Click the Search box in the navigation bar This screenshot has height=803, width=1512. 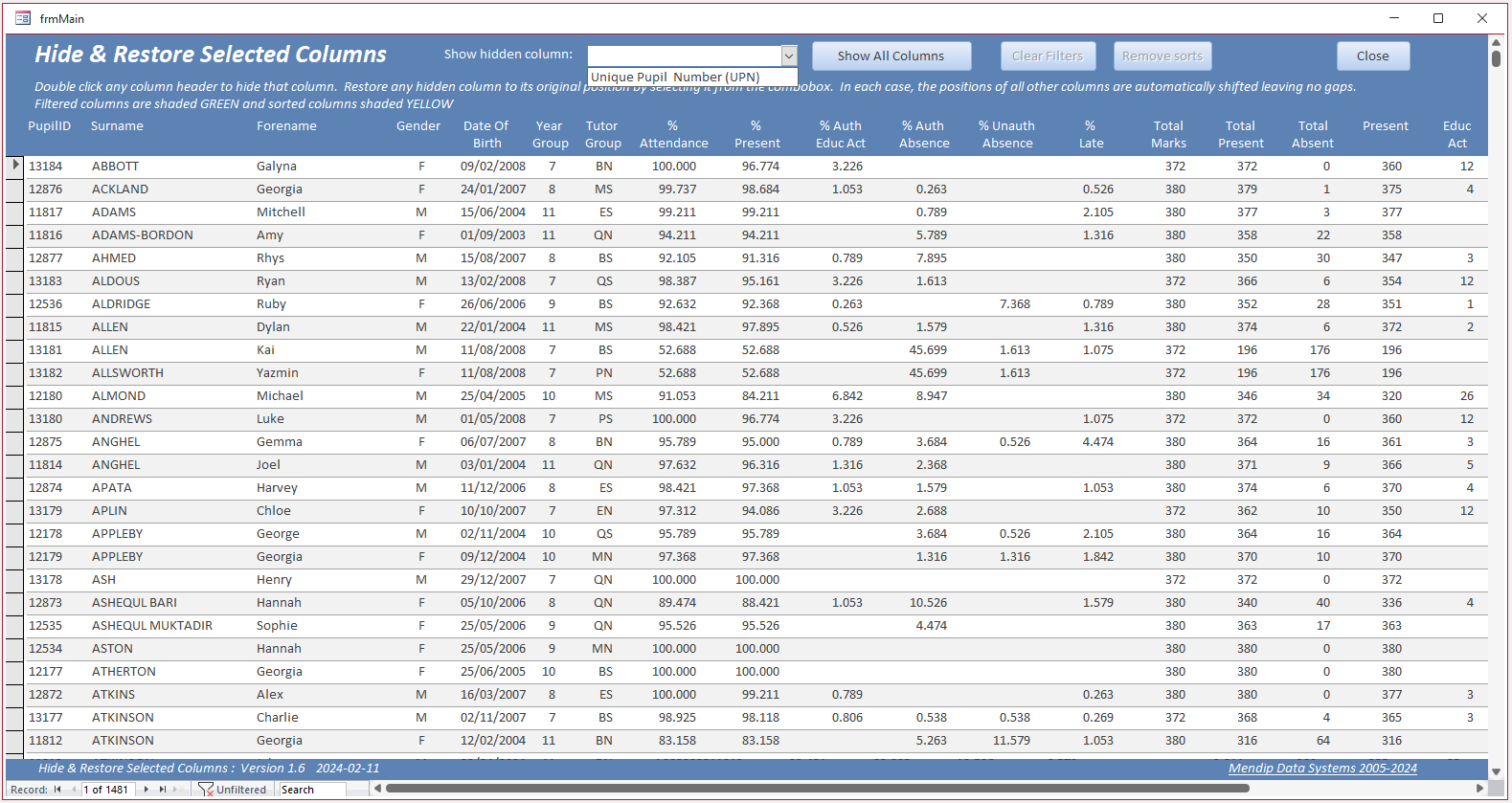pos(311,790)
